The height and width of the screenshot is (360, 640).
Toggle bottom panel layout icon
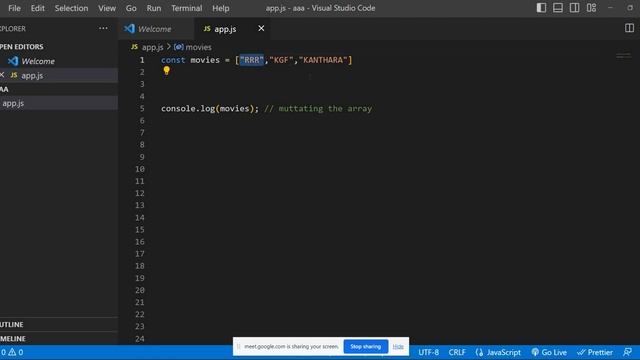558,8
